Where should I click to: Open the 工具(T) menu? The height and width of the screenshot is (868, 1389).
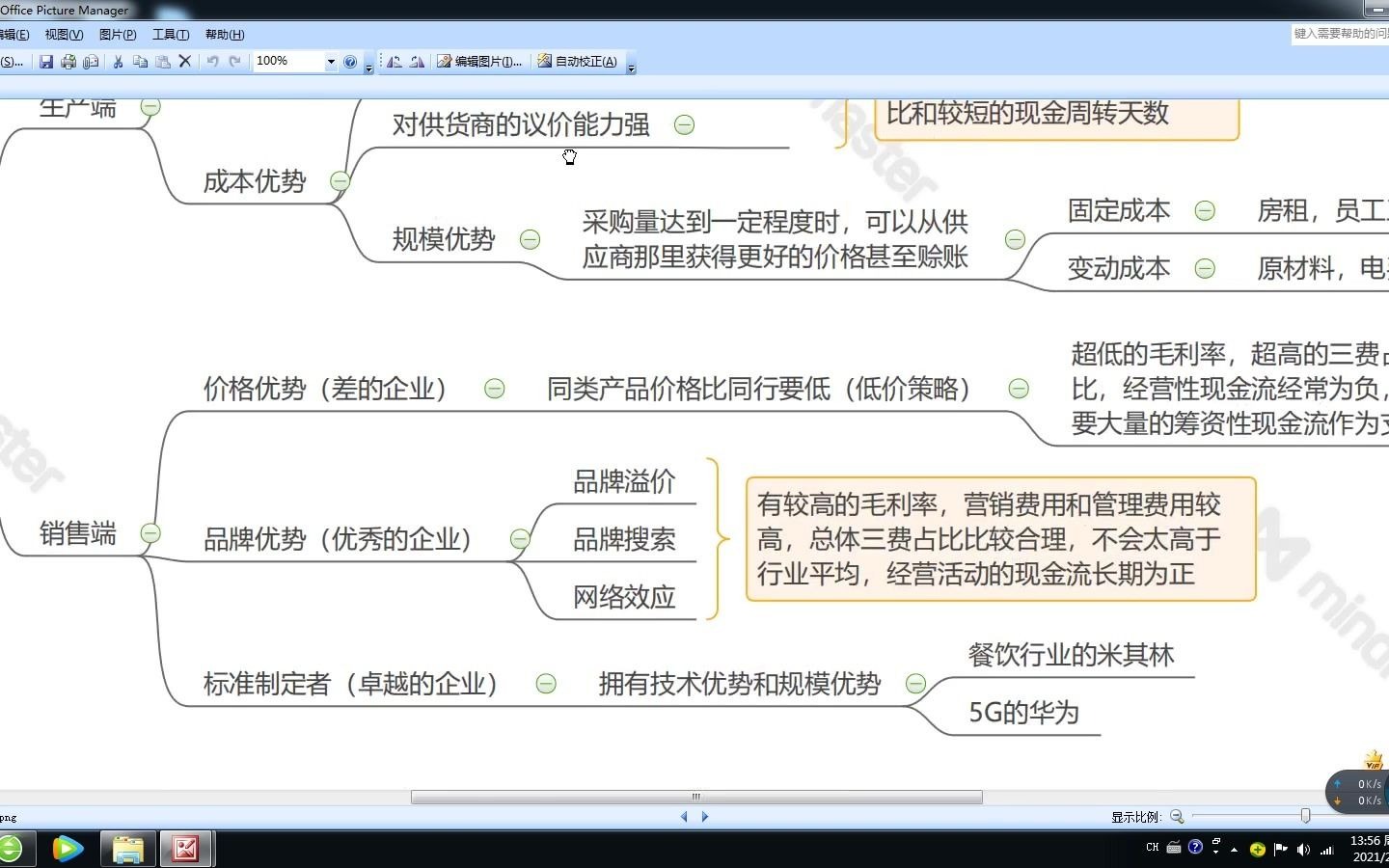tap(171, 35)
